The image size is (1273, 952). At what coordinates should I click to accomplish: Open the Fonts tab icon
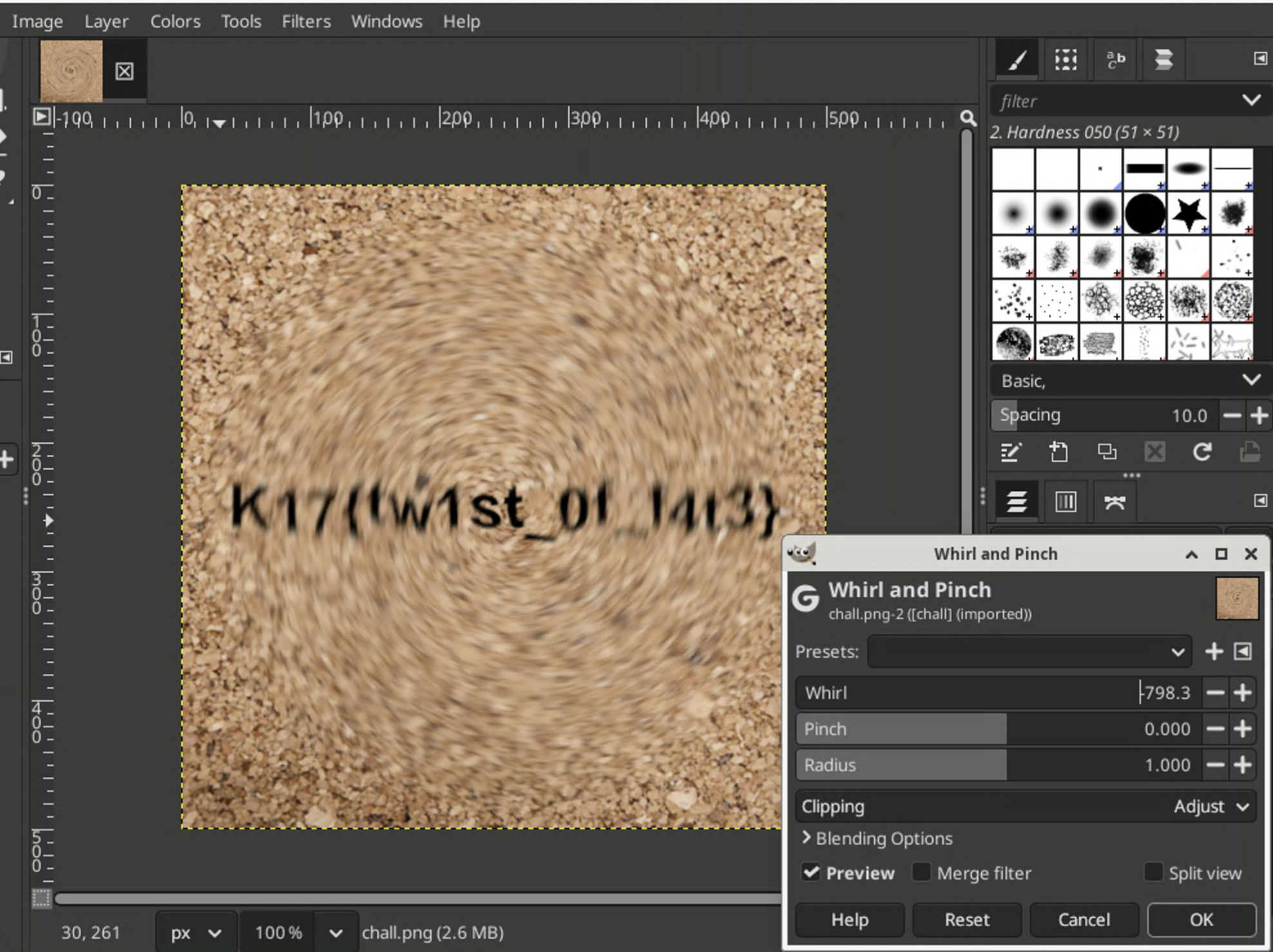click(x=1115, y=60)
